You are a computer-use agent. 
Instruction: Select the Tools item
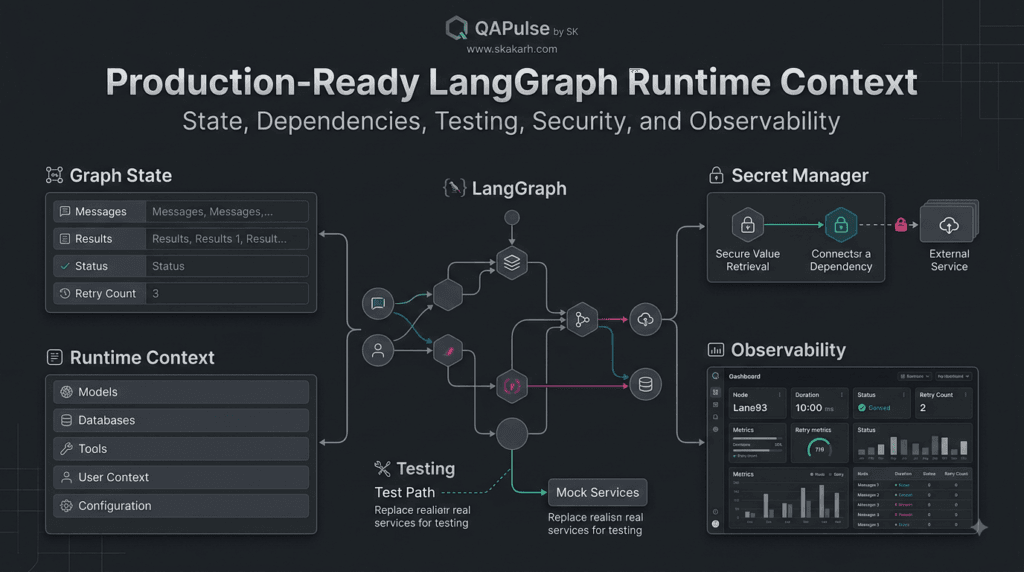pos(181,449)
